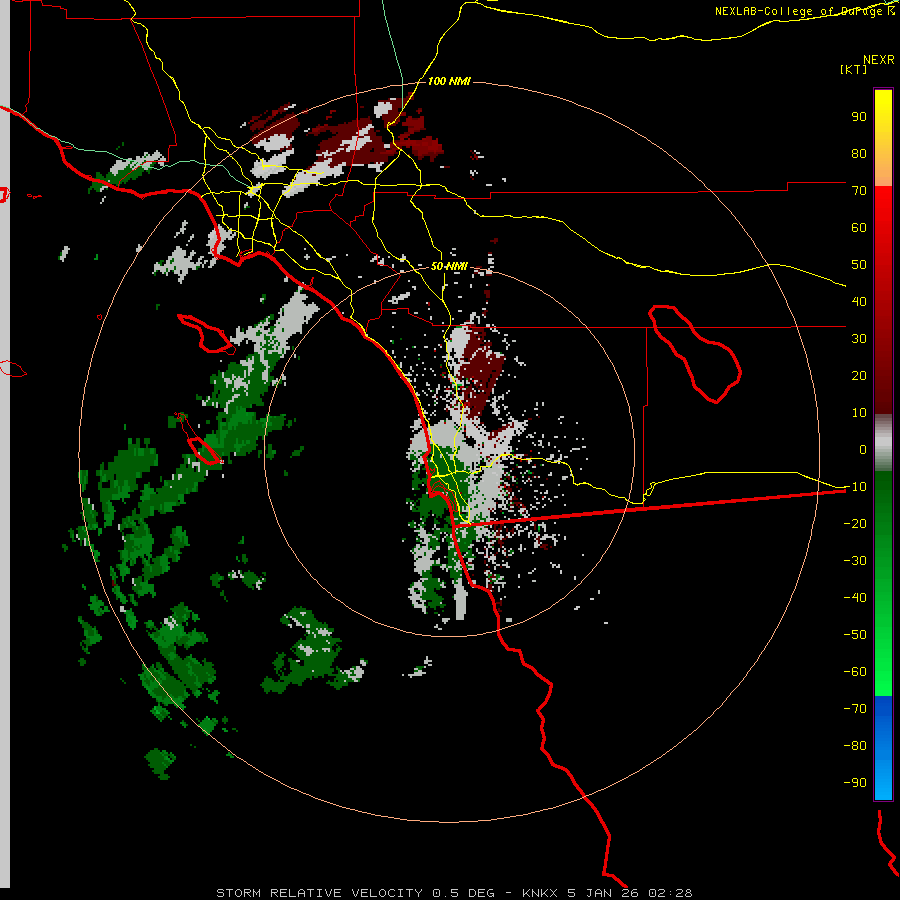Click the 40 value on velocity scale
Image resolution: width=900 pixels, height=900 pixels.
[x=859, y=301]
